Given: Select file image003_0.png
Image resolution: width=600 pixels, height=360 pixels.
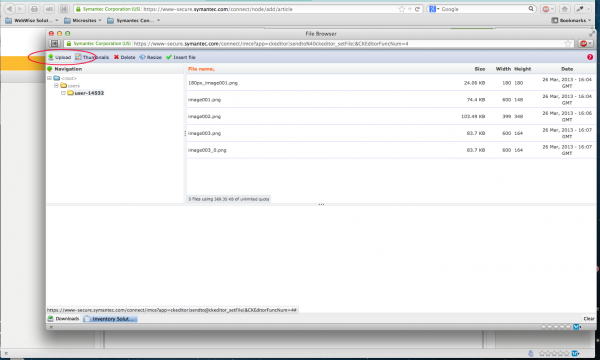Looking at the screenshot, I should coord(391,150).
